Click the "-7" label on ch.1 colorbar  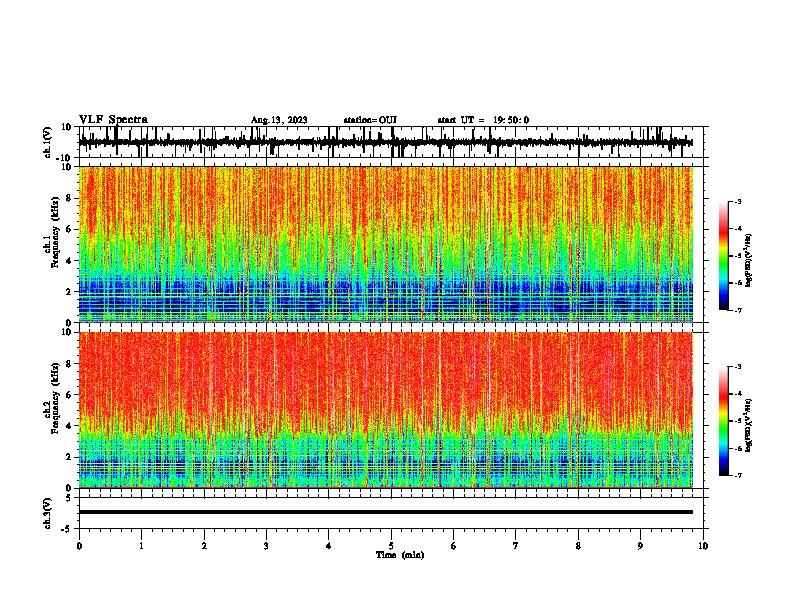tap(738, 310)
